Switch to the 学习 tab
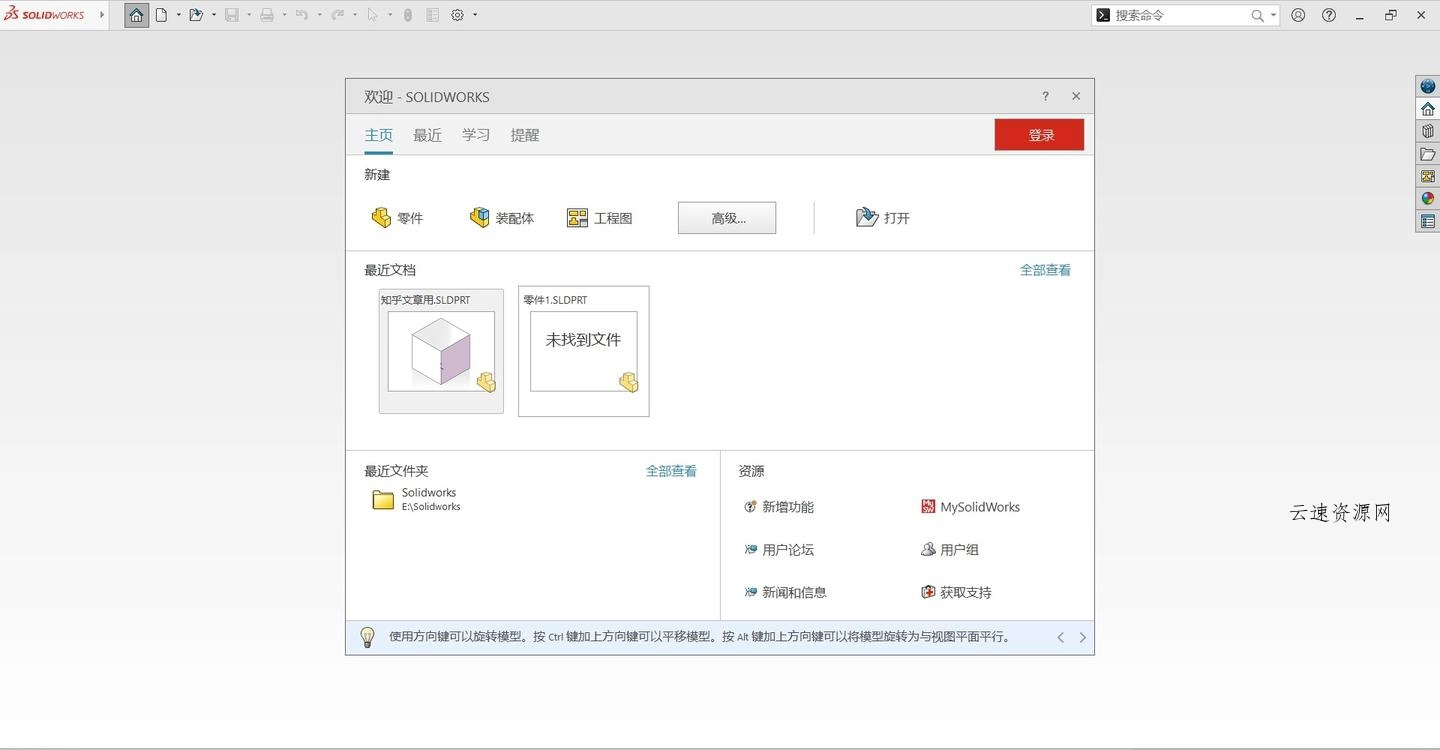This screenshot has height=750, width=1440. click(x=475, y=134)
